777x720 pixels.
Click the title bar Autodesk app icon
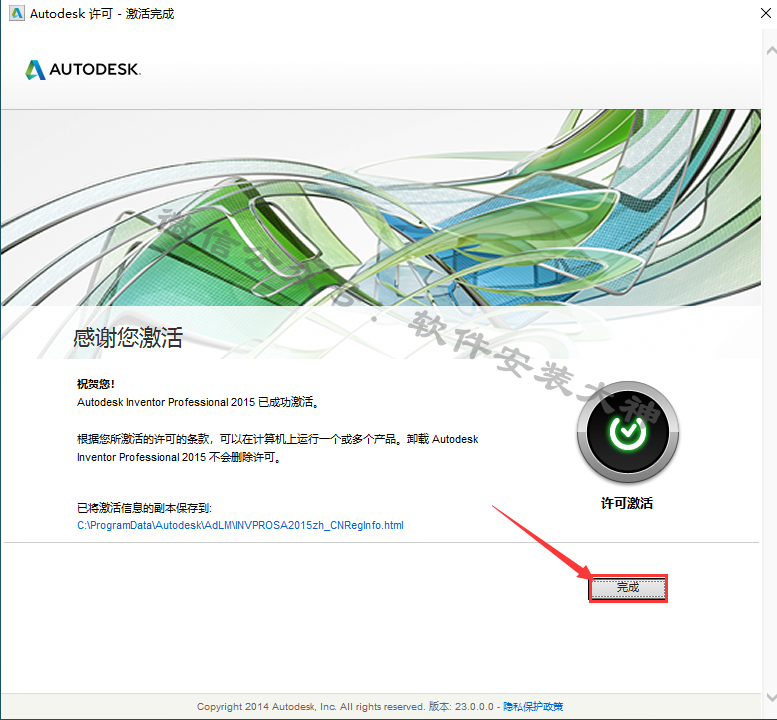17,13
